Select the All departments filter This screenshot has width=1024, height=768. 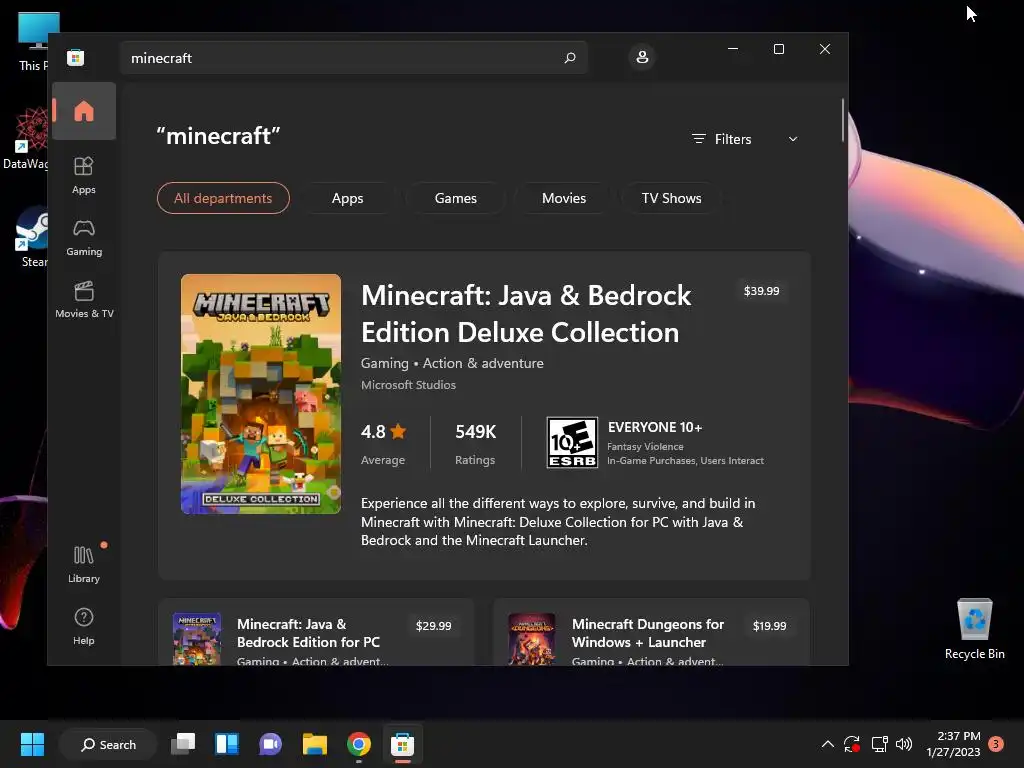pos(223,198)
